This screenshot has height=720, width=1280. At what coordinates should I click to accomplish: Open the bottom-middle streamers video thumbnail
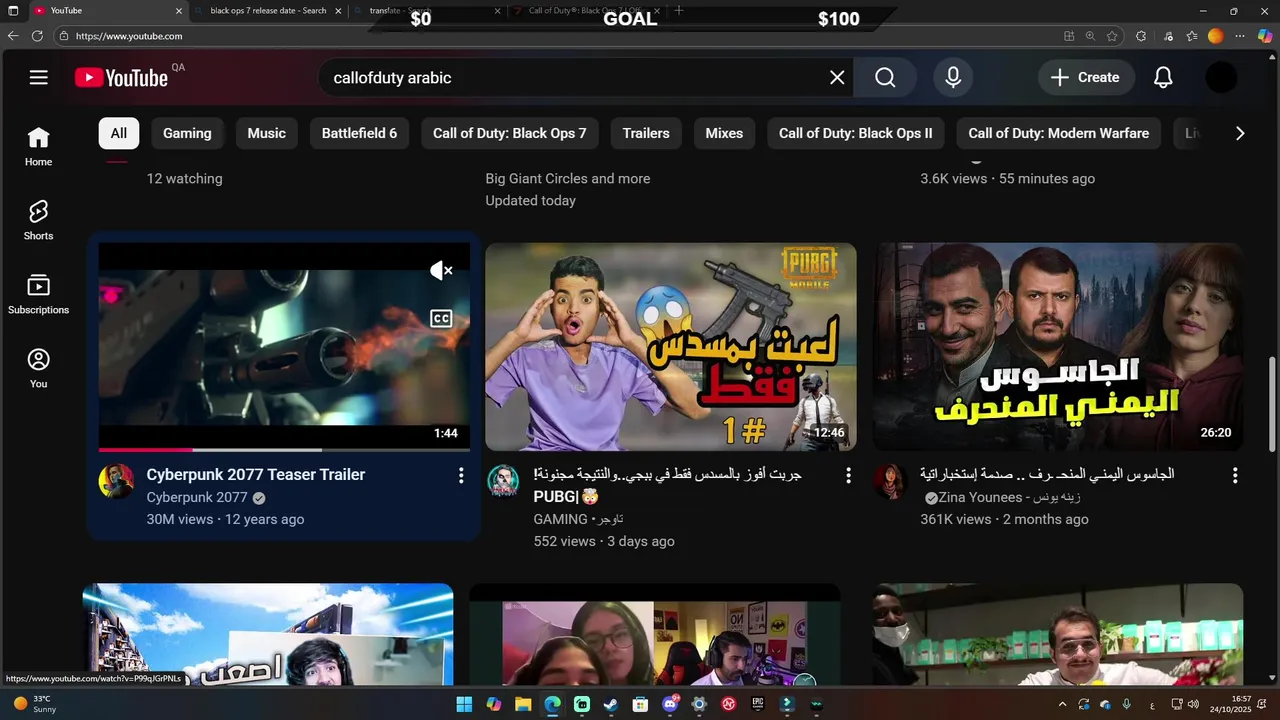[655, 634]
